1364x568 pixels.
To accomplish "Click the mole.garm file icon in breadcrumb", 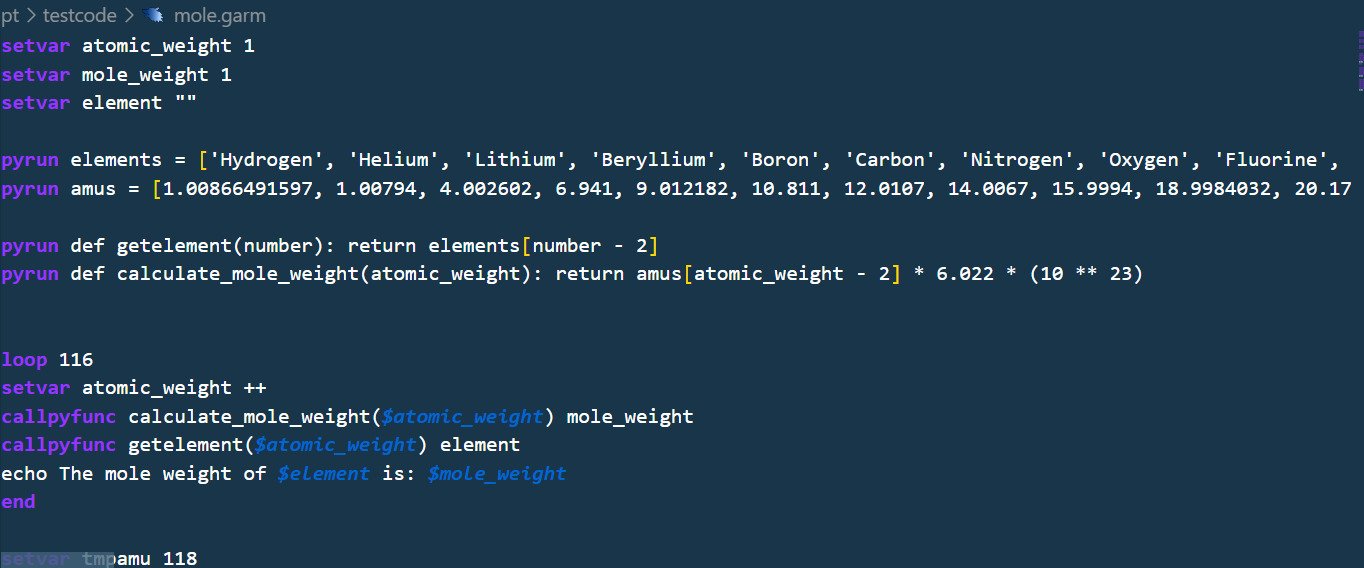I will (x=154, y=15).
